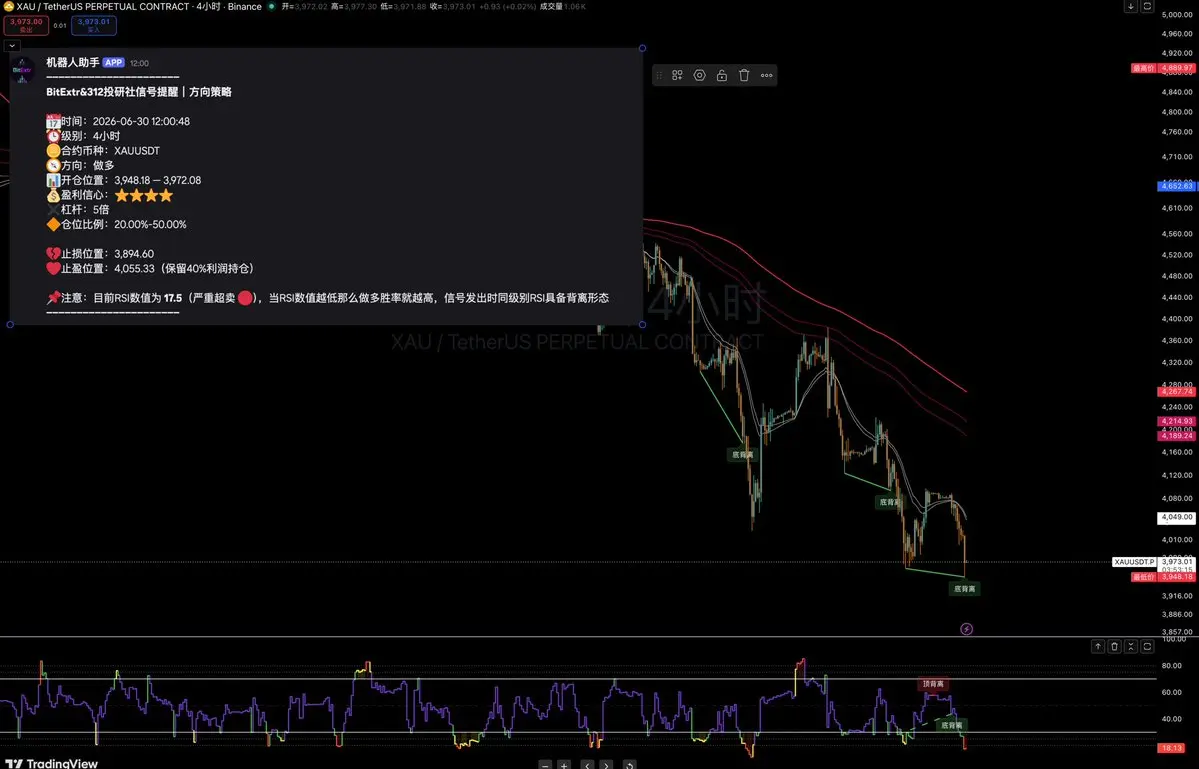The height and width of the screenshot is (769, 1199).
Task: Open the XAU / TetherUS PERPETUAL CONTRACT symbol title
Action: click(103, 6)
